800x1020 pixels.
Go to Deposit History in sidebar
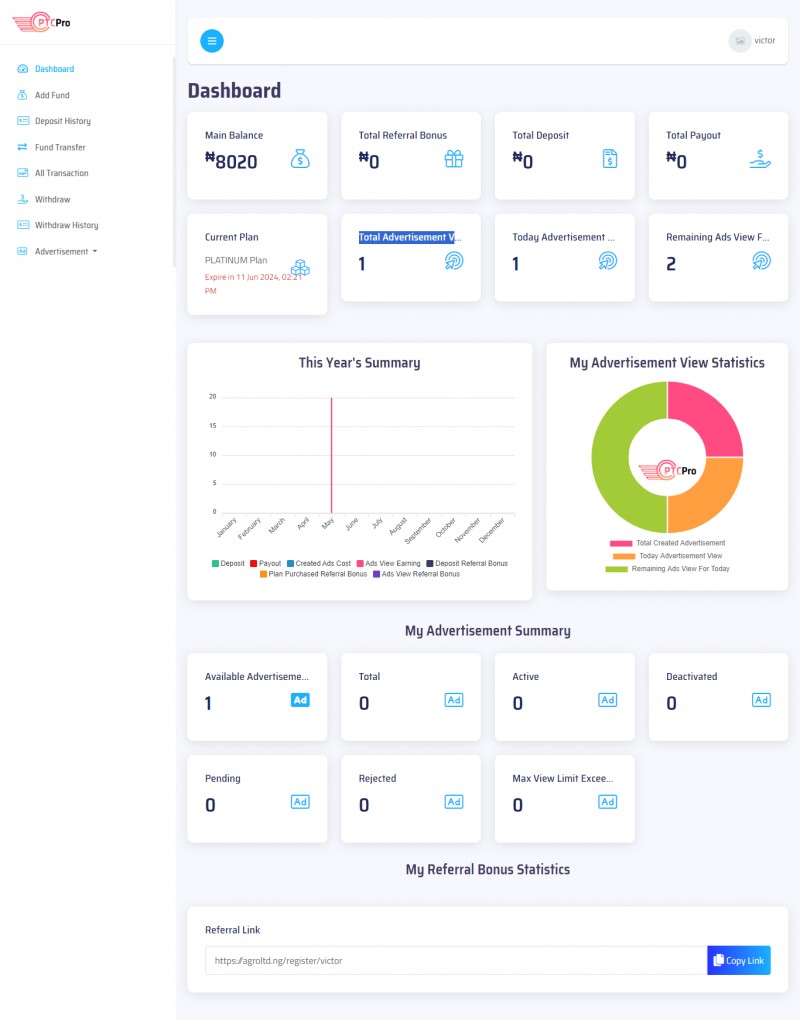coord(63,121)
